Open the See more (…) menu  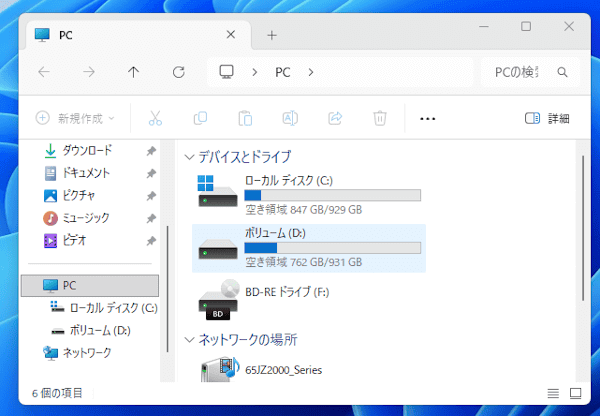coord(427,119)
